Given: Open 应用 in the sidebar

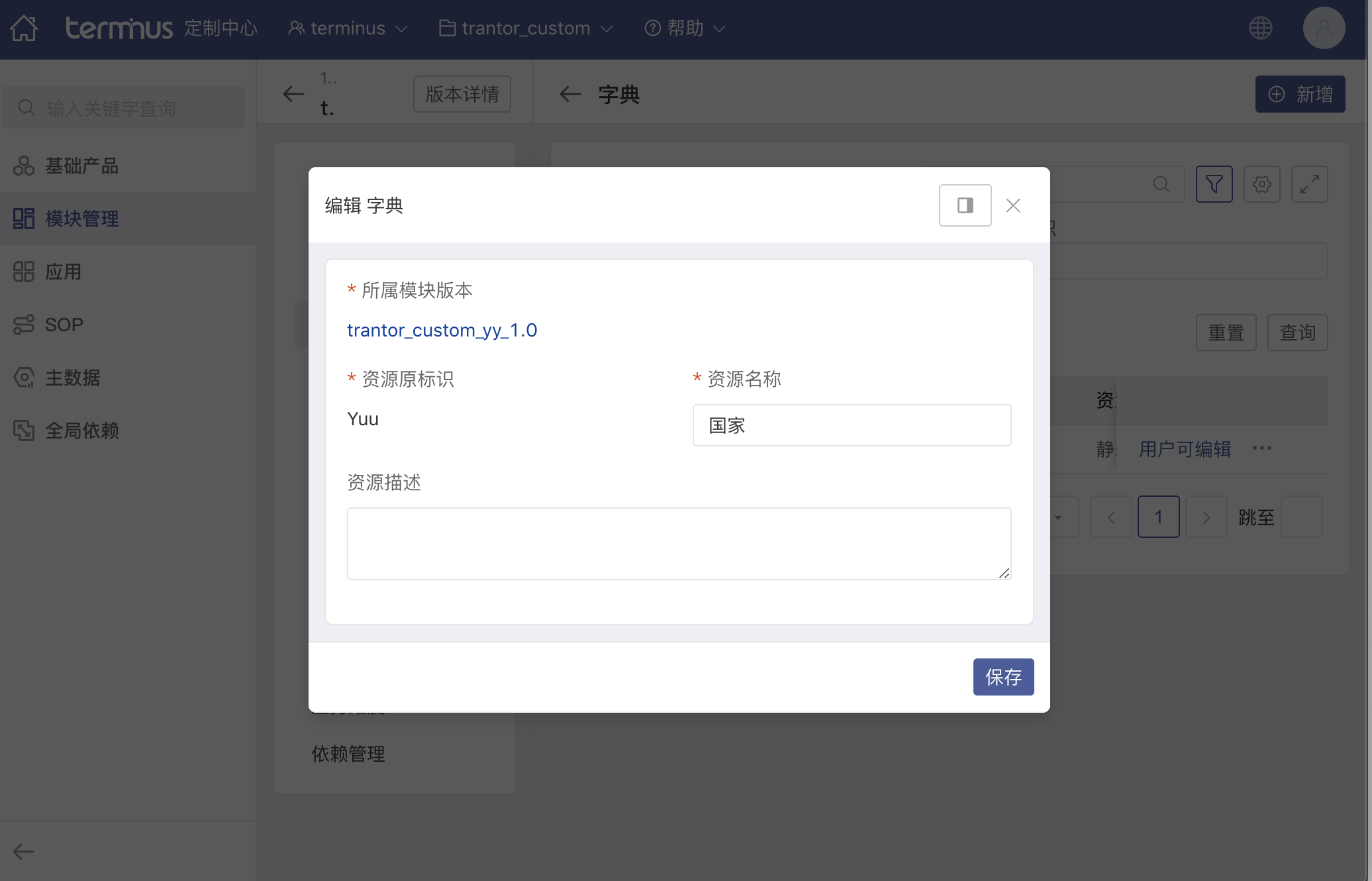Looking at the screenshot, I should click(x=128, y=272).
